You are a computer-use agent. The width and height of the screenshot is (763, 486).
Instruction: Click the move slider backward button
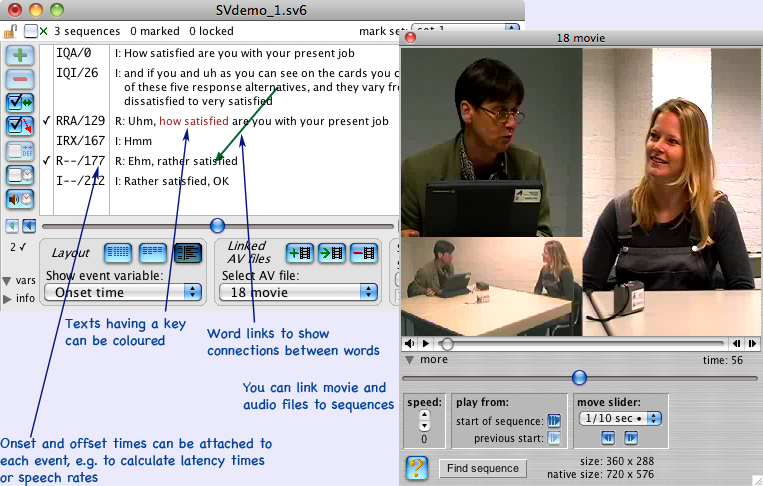(608, 438)
